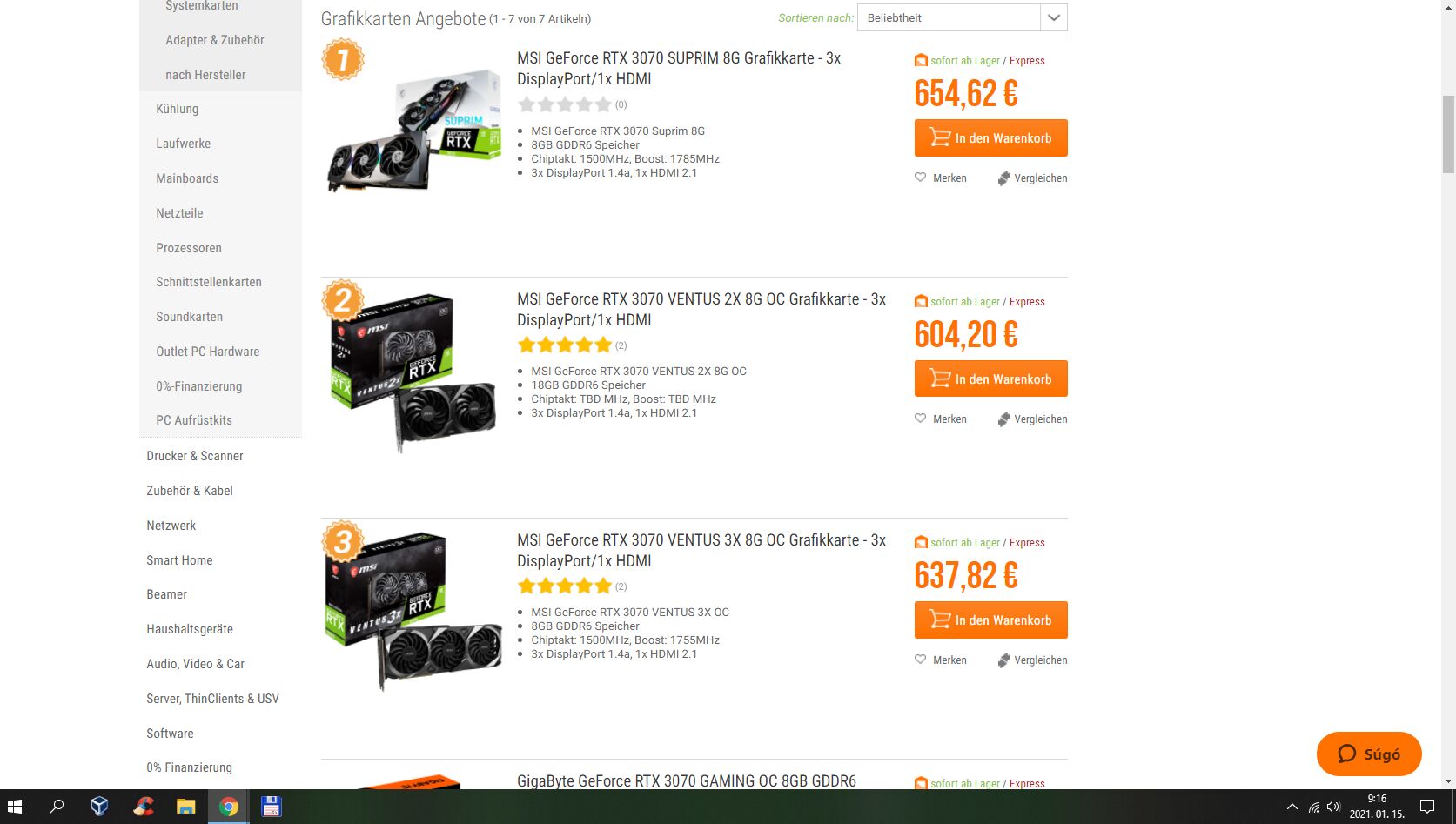Viewport: 1456px width, 824px height.
Task: Add RTX 3070 SUPRIM to Warenkorb
Action: click(x=990, y=138)
